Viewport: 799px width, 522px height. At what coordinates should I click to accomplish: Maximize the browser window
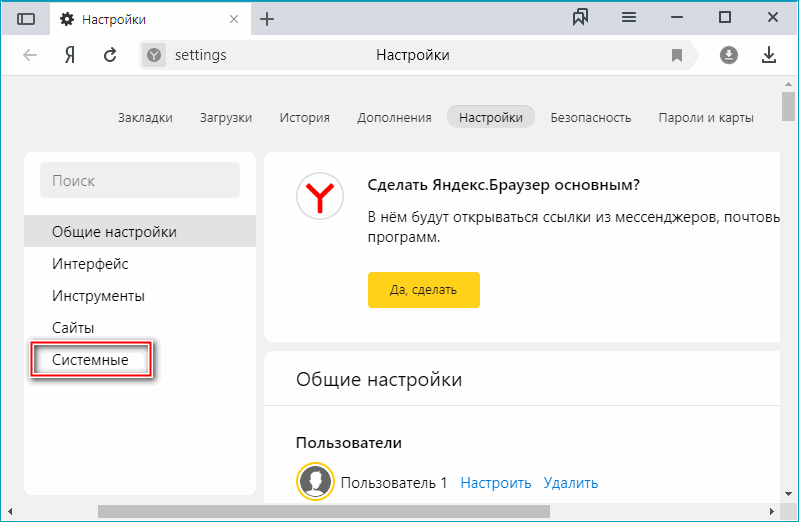(x=725, y=17)
